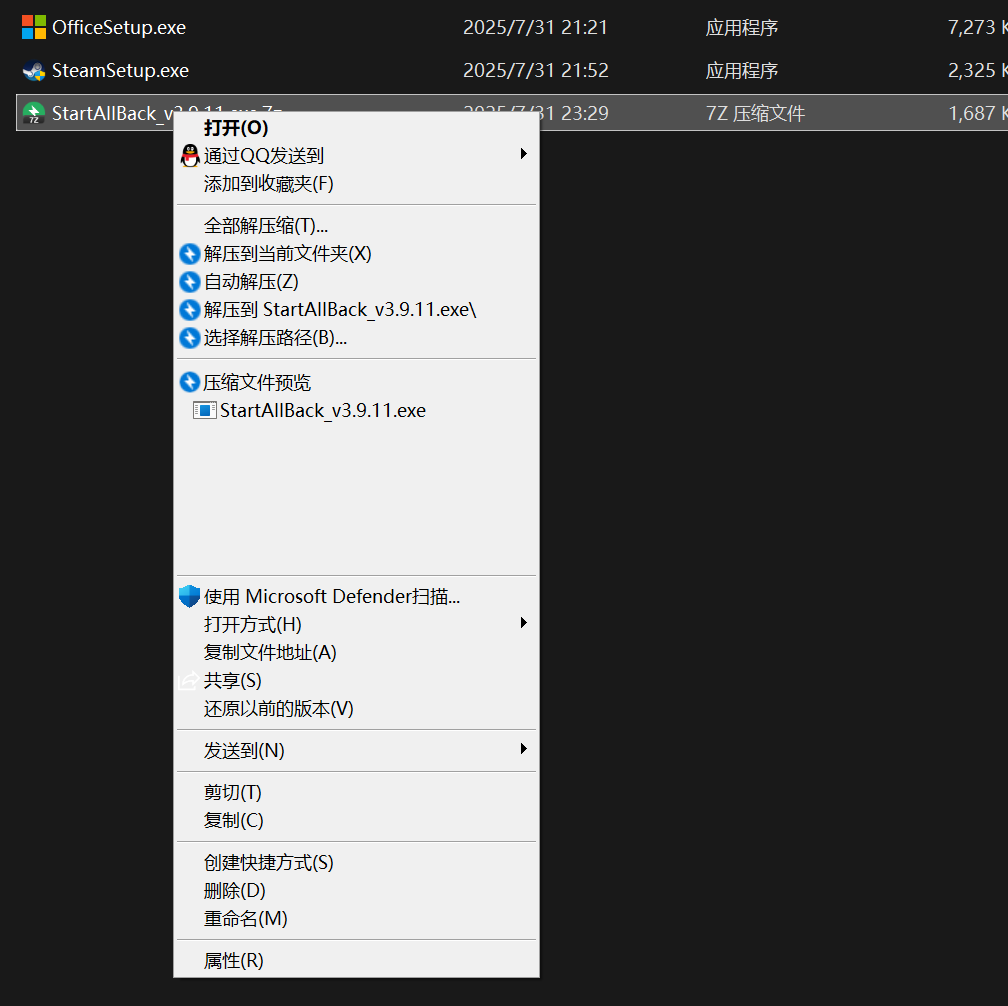Click the OfficeSetup.exe file icon
This screenshot has height=1006, width=1008.
point(33,27)
